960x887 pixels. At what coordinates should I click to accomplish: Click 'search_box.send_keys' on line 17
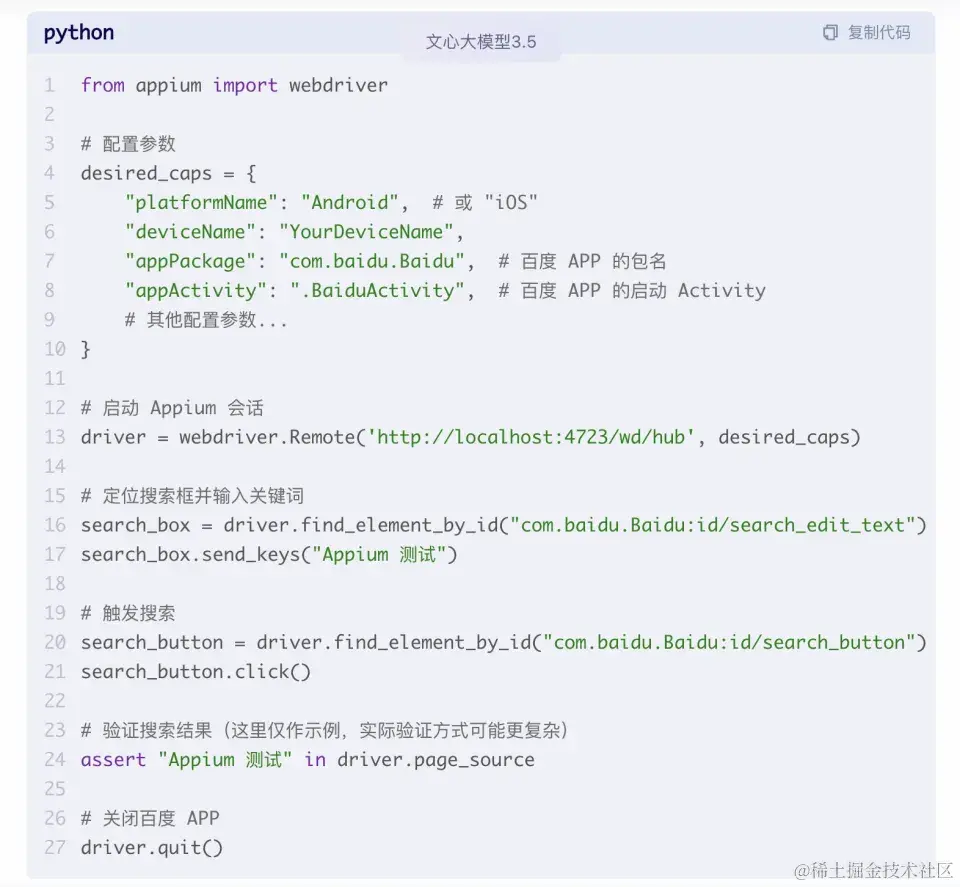click(190, 555)
